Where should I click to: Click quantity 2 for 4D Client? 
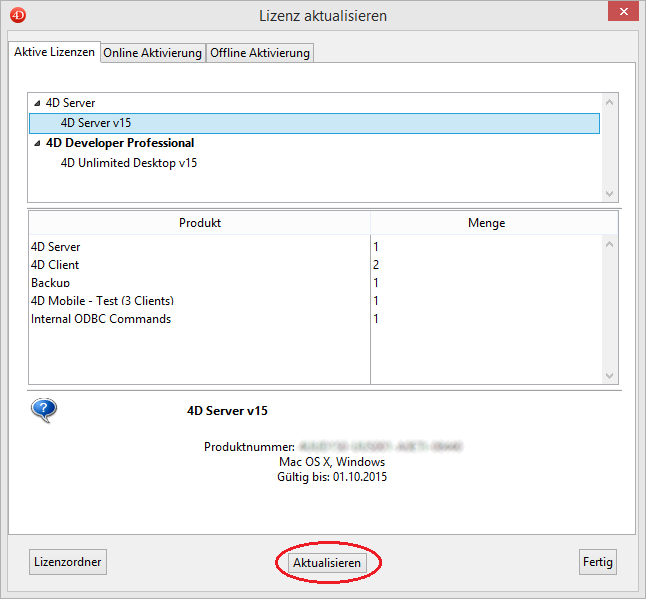[376, 264]
